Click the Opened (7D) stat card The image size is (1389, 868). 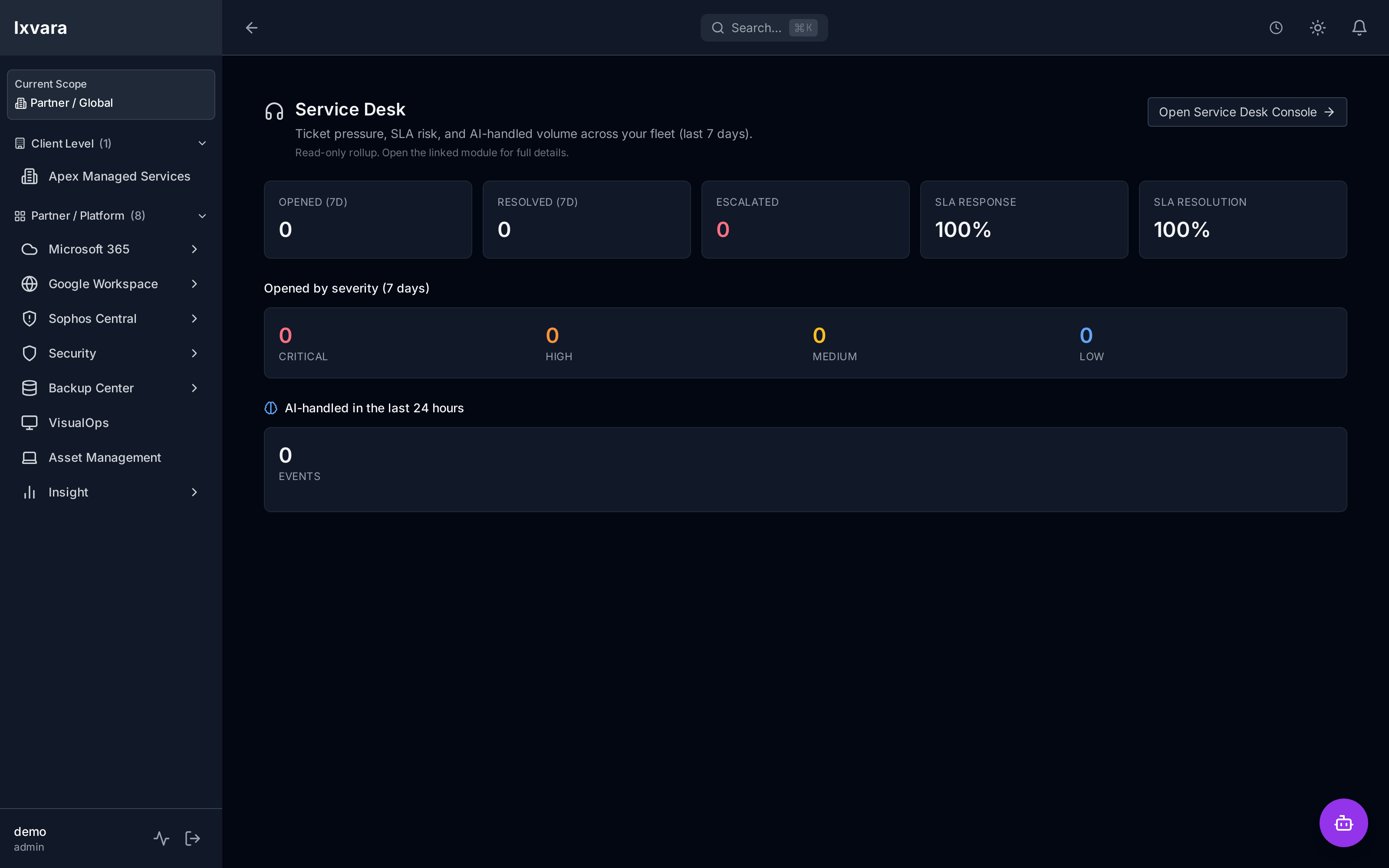[368, 220]
